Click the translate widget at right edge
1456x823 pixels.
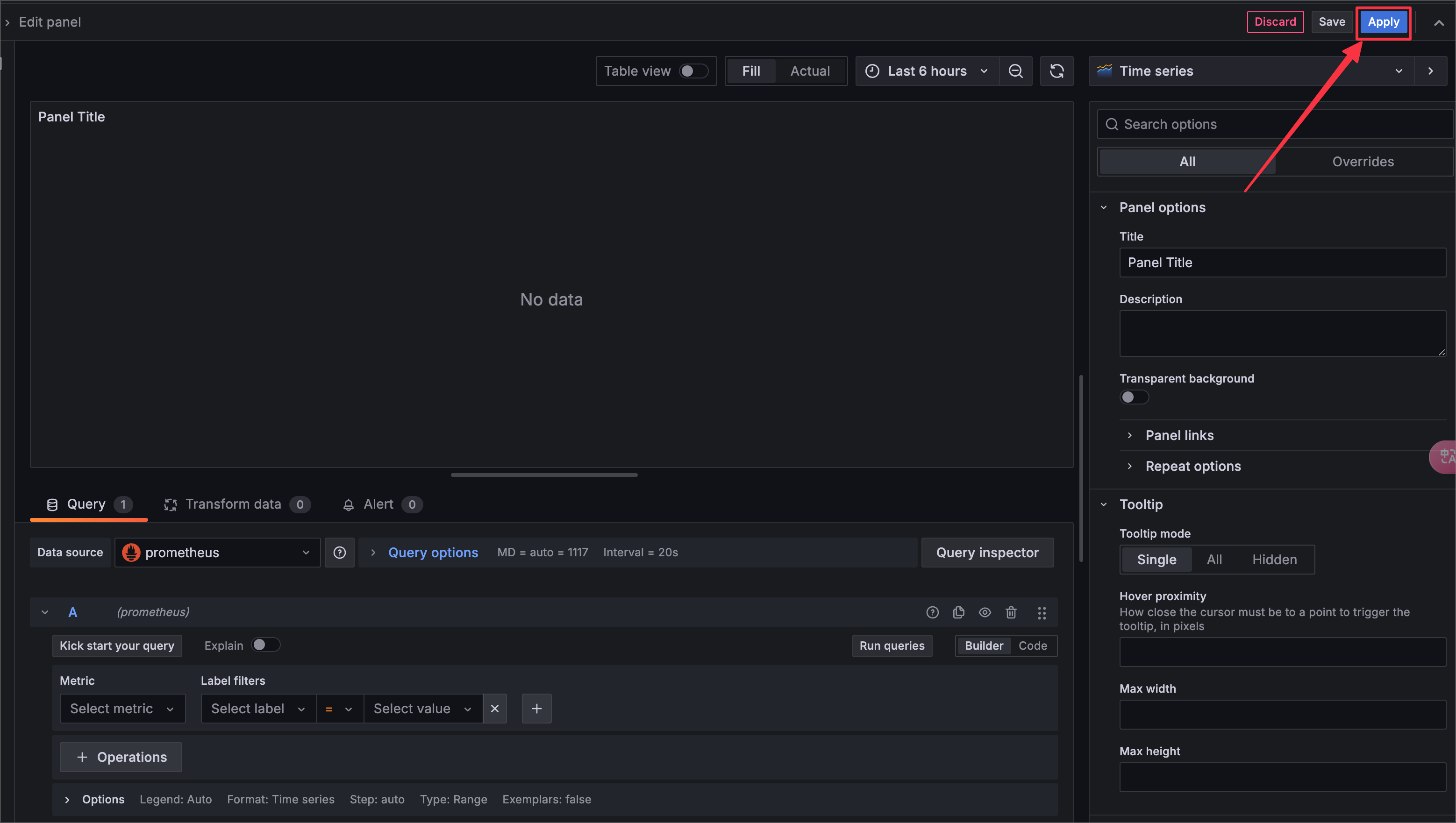[x=1443, y=456]
